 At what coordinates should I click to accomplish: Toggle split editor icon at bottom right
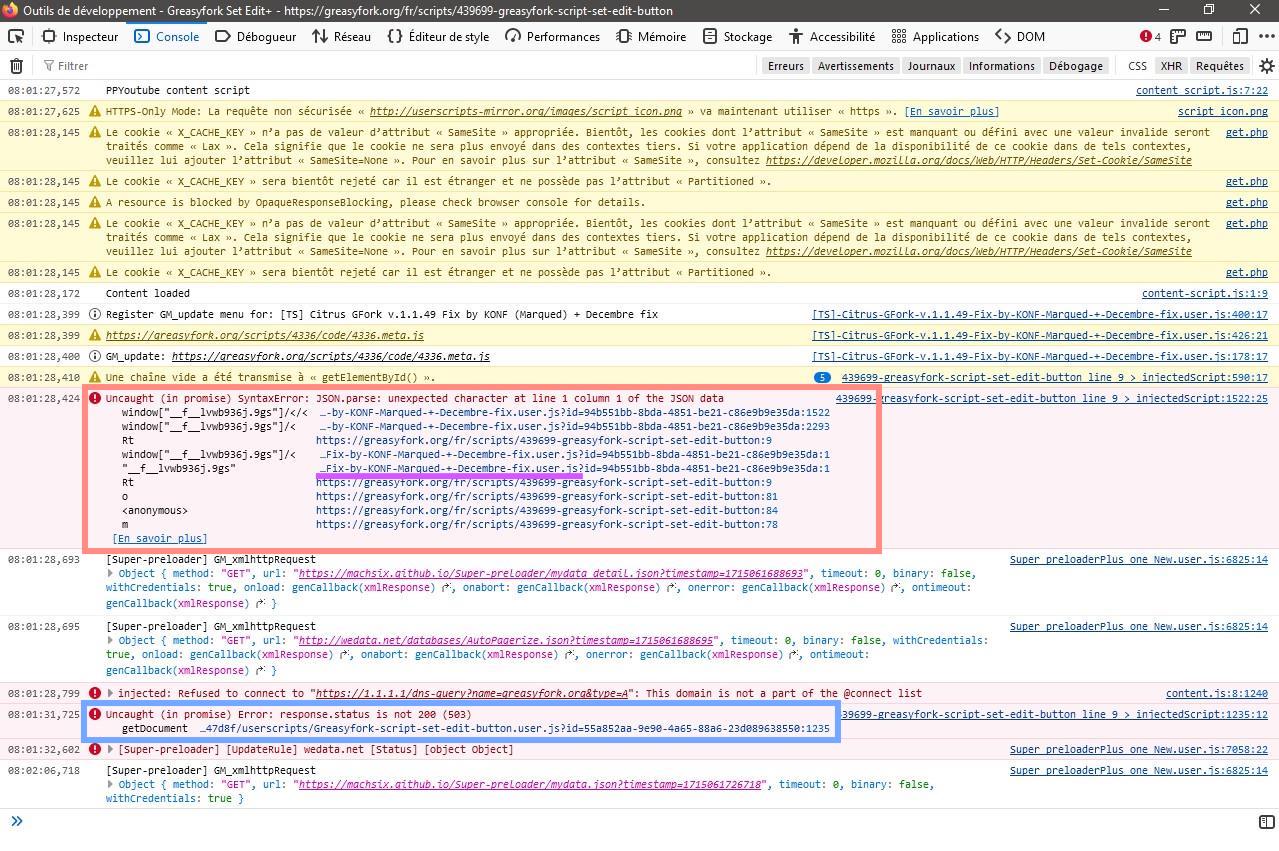point(1266,822)
